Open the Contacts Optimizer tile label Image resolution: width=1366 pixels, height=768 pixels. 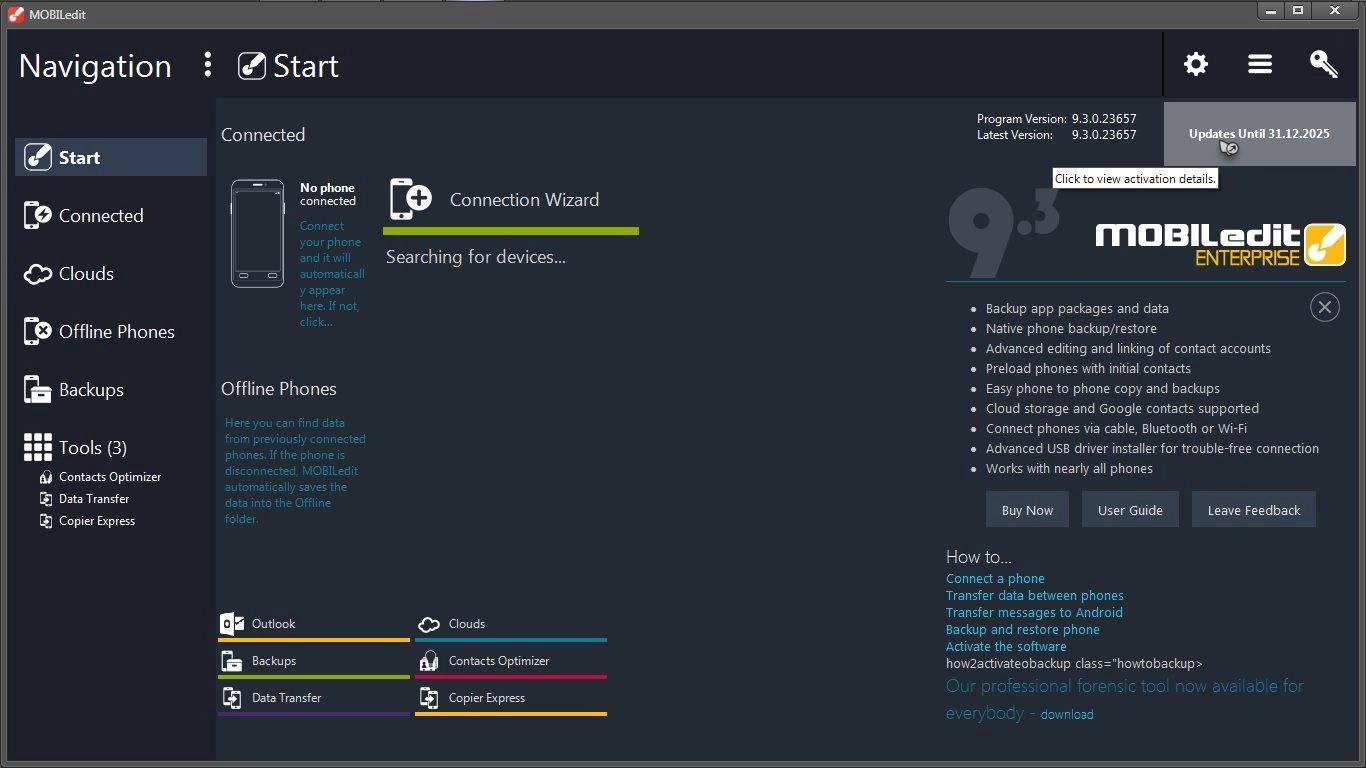coord(499,661)
